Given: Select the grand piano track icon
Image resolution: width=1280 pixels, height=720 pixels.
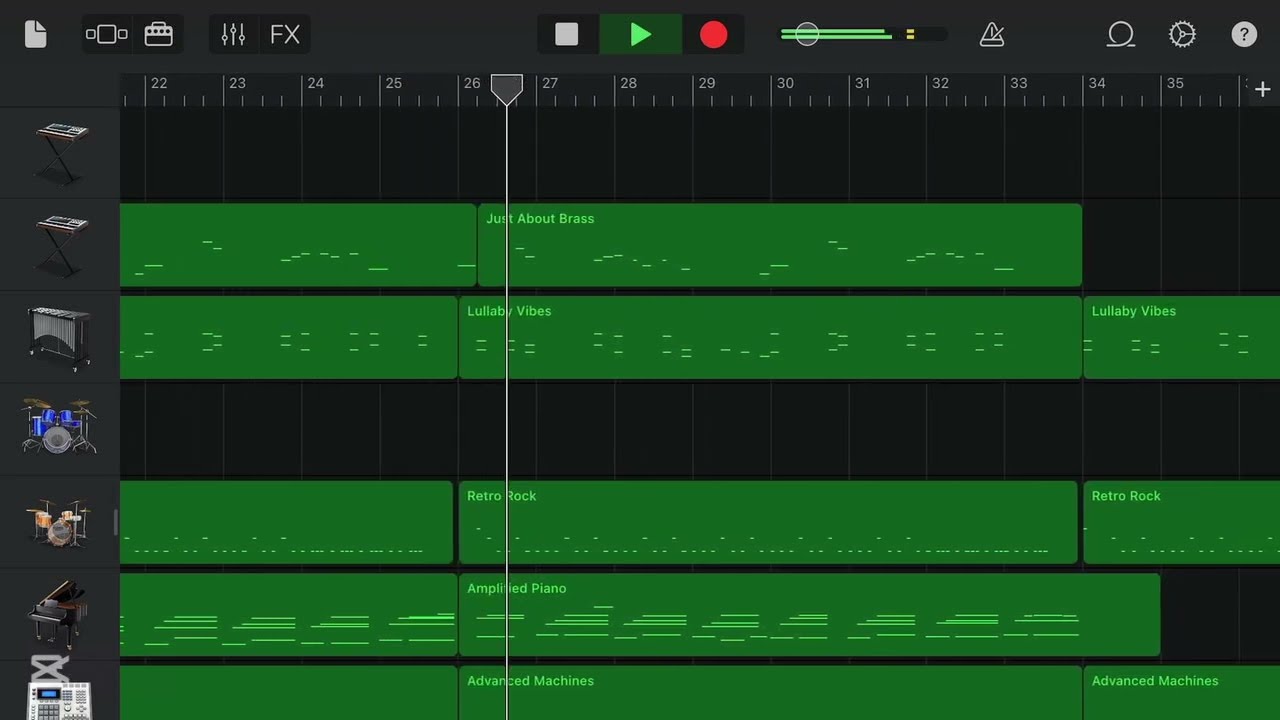Looking at the screenshot, I should click(x=60, y=614).
